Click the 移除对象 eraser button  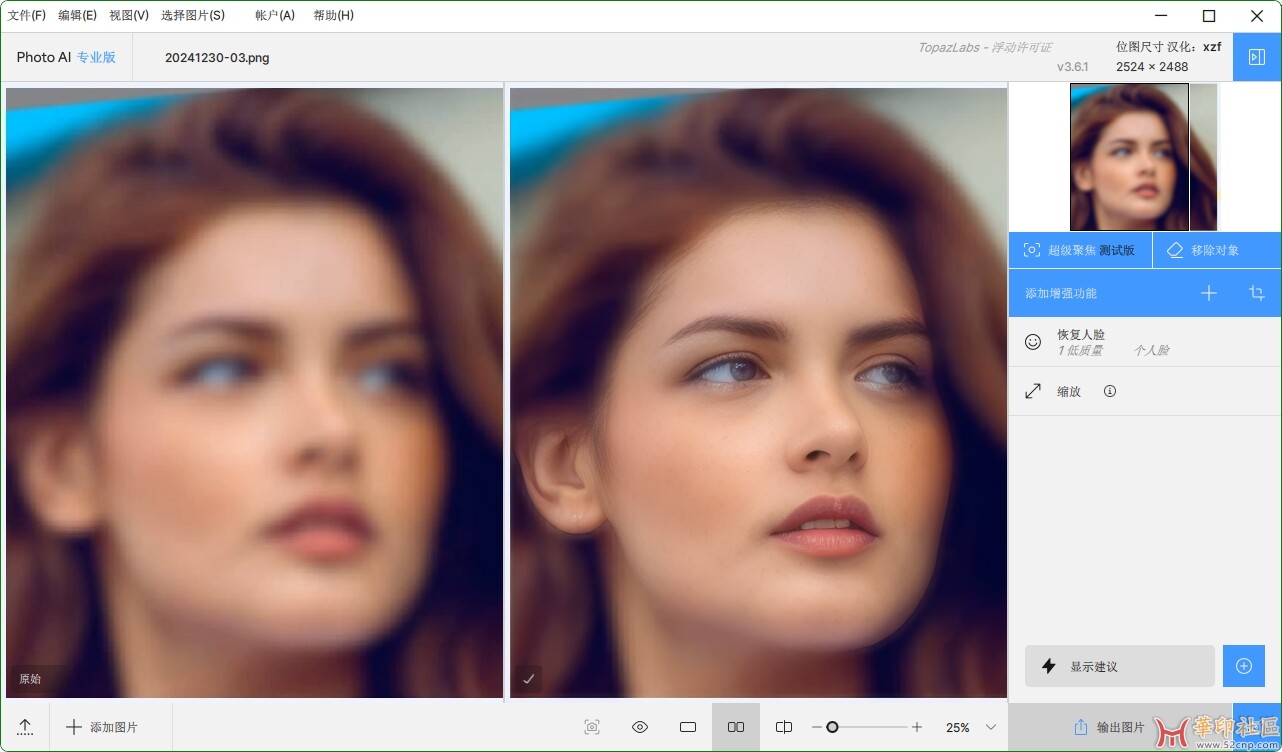(x=1216, y=250)
